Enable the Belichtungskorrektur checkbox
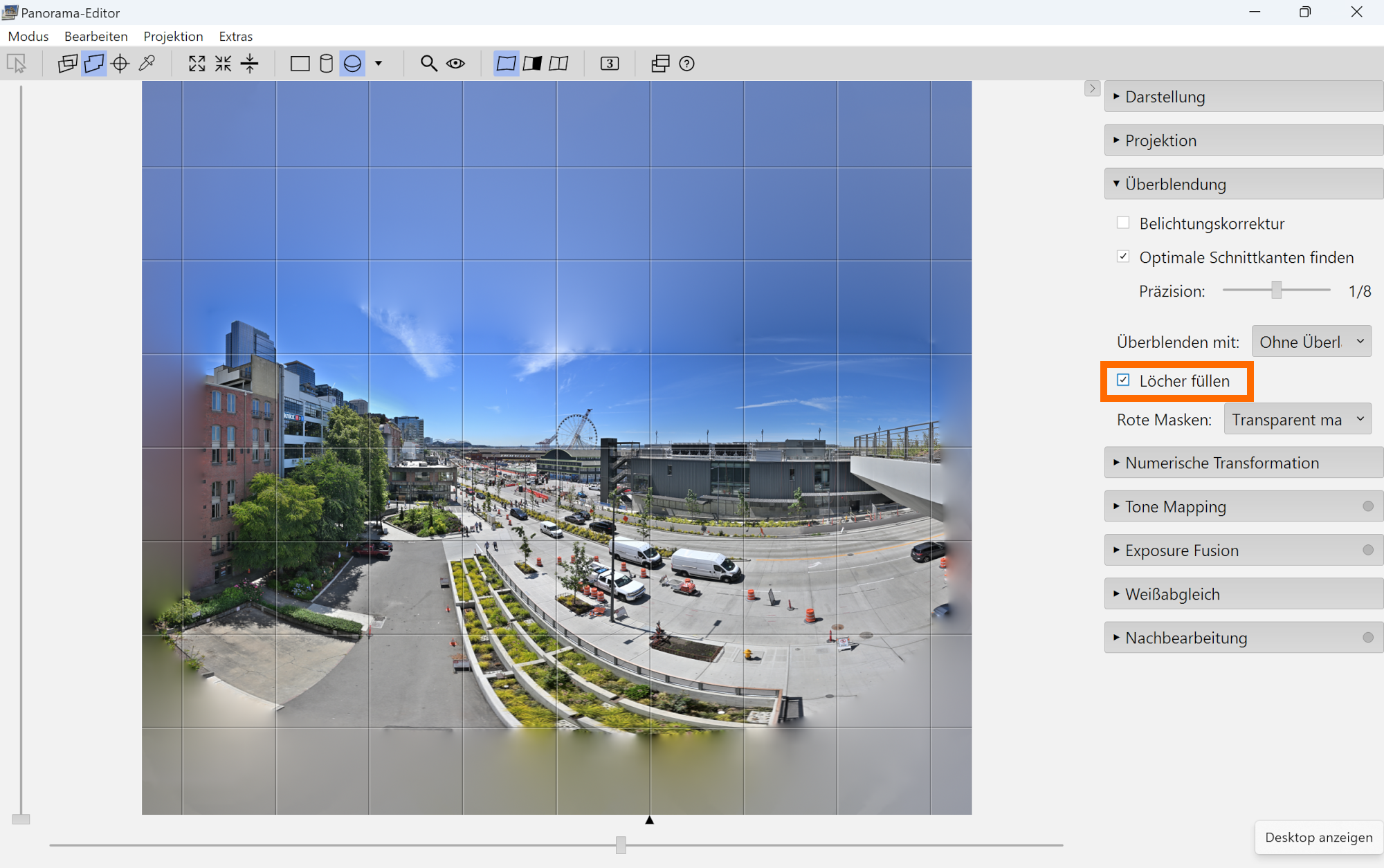Image resolution: width=1384 pixels, height=868 pixels. (1123, 223)
